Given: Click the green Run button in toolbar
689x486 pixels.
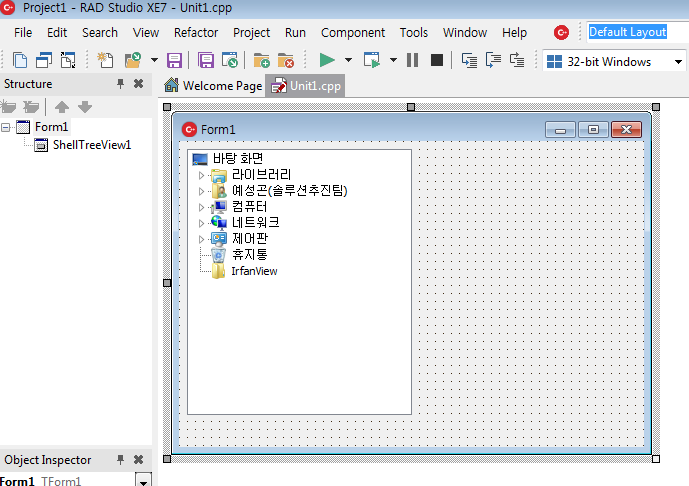Looking at the screenshot, I should (326, 61).
